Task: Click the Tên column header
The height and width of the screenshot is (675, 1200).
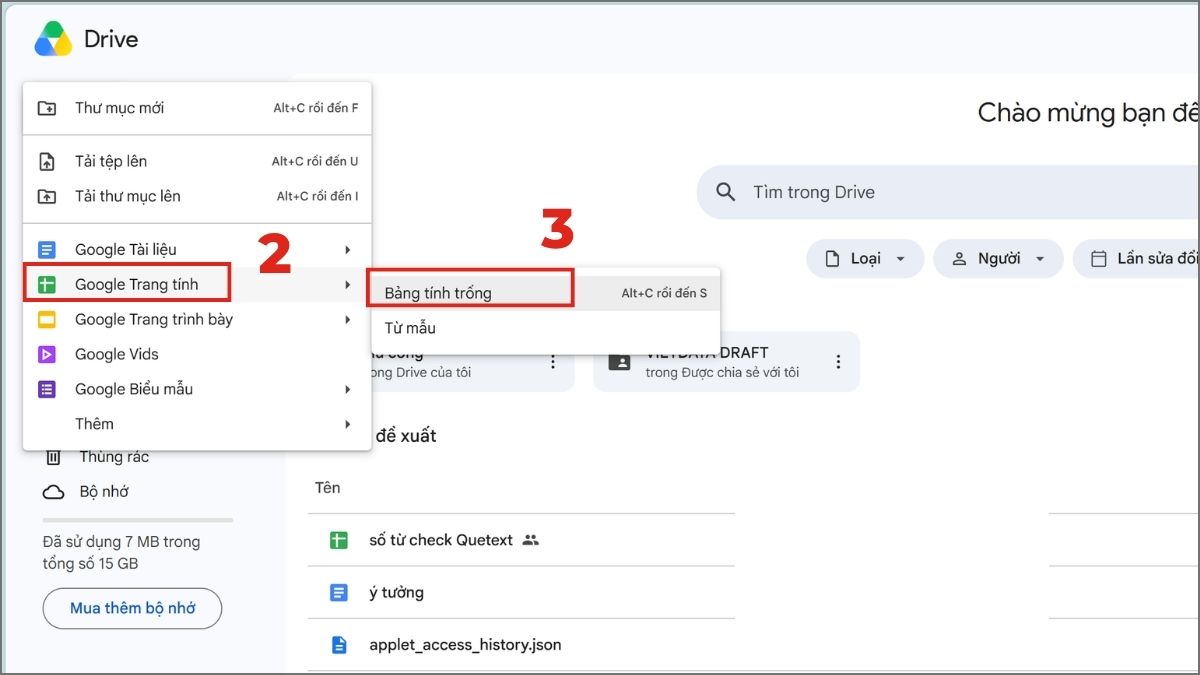Action: 328,488
